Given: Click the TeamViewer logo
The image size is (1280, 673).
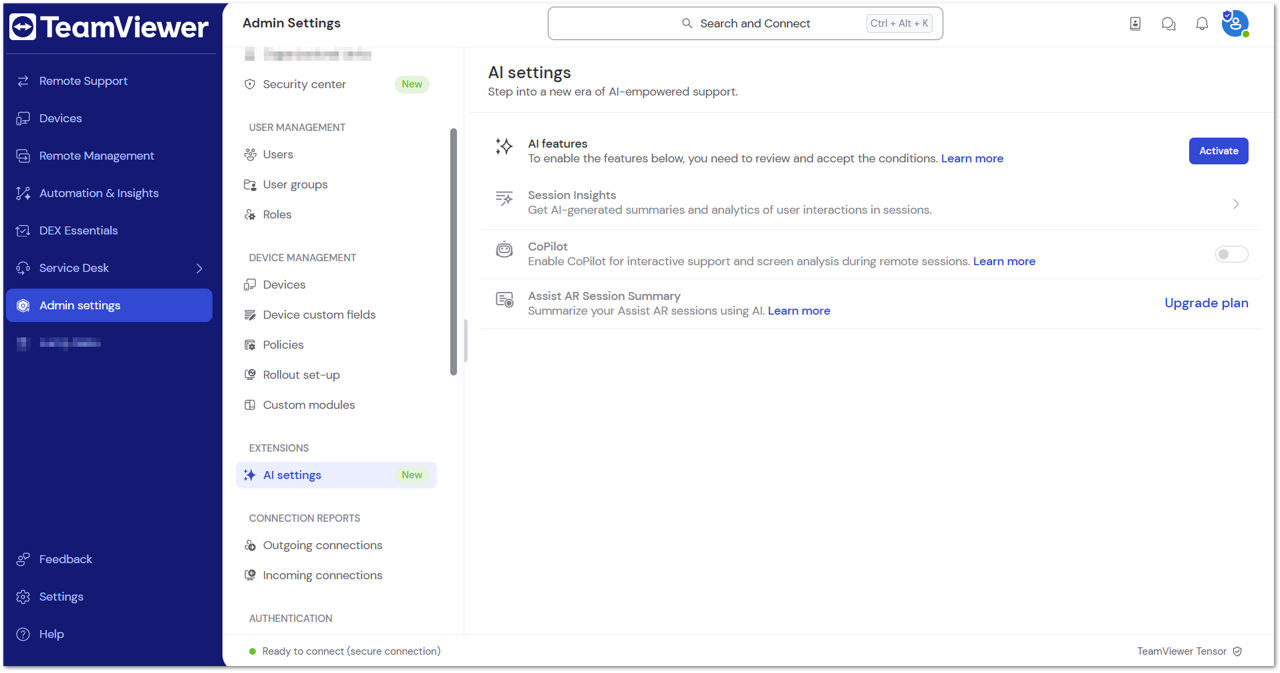Looking at the screenshot, I should 109,27.
